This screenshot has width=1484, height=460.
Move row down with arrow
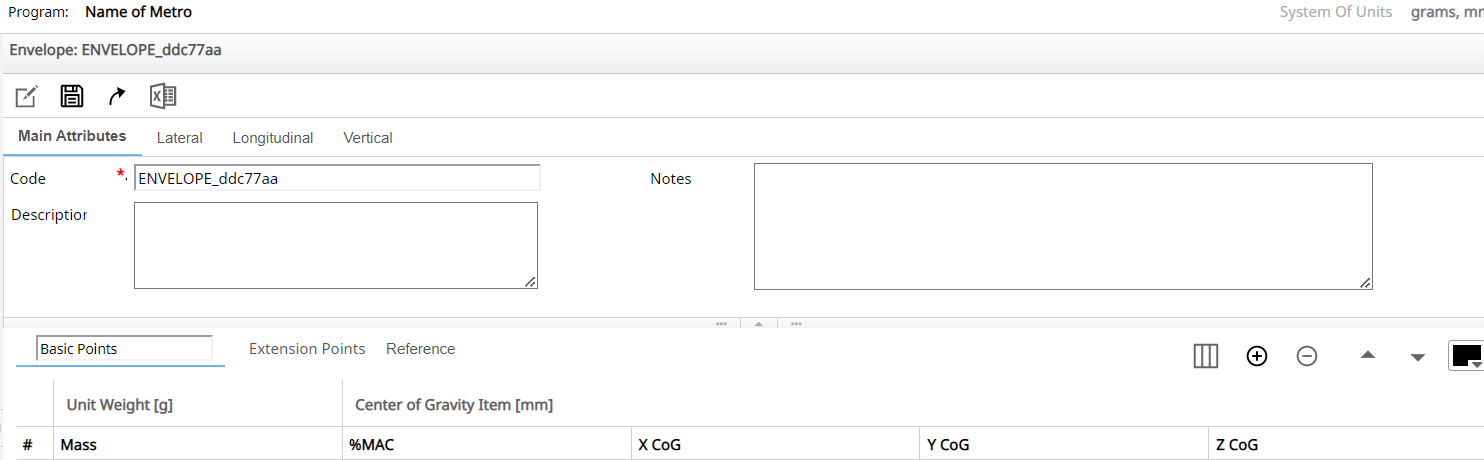[1417, 357]
